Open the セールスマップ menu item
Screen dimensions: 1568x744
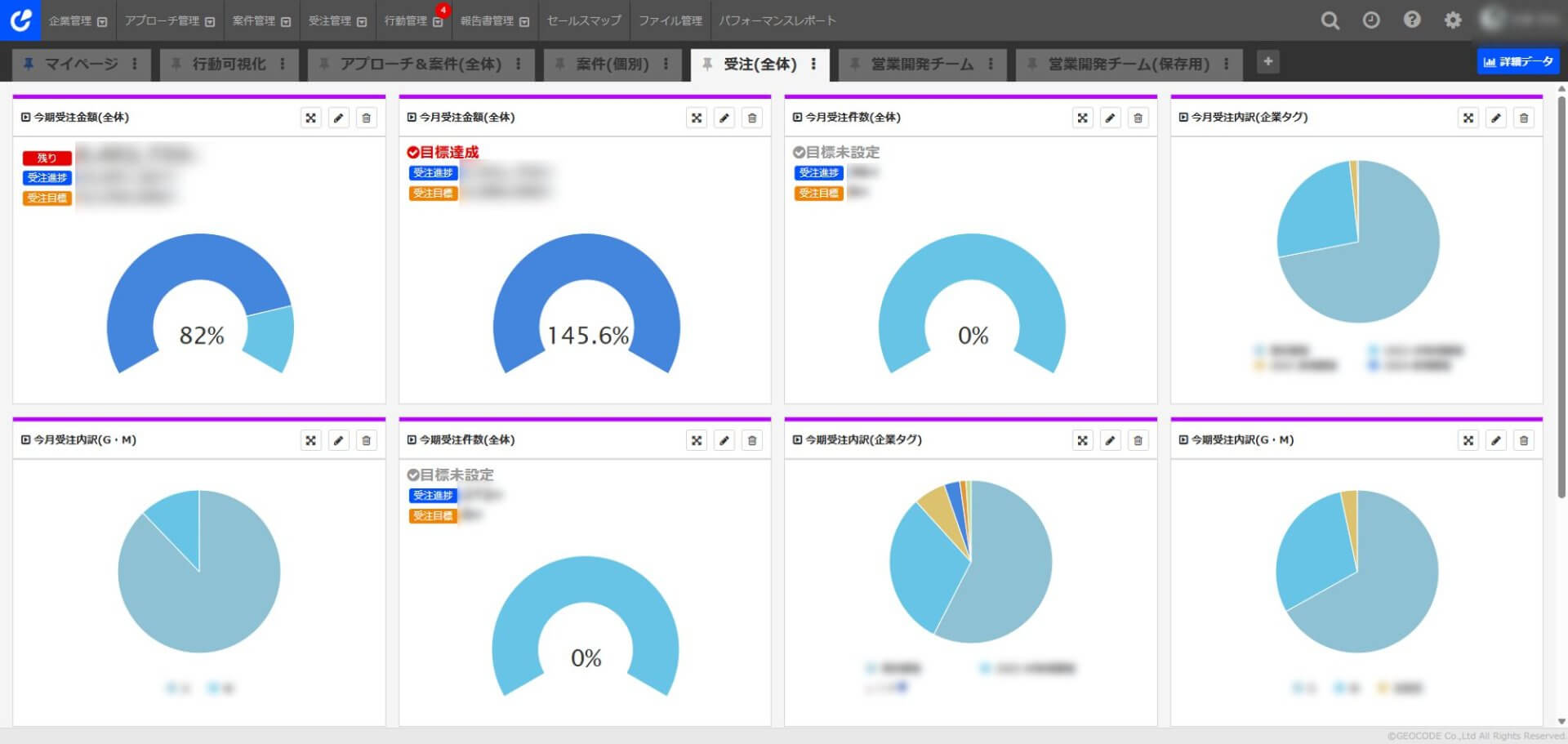[584, 21]
